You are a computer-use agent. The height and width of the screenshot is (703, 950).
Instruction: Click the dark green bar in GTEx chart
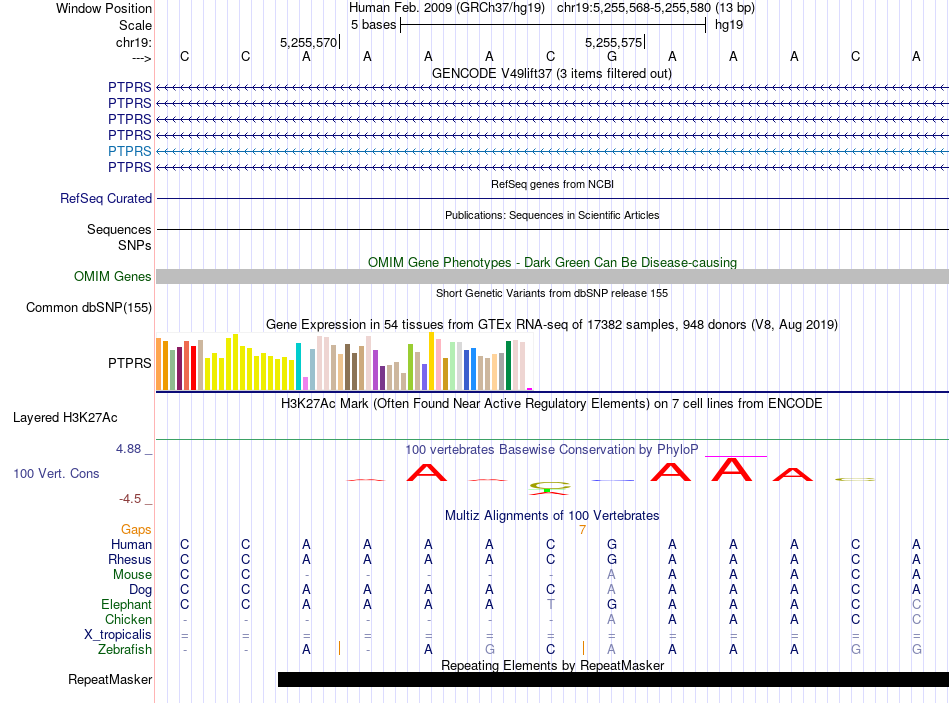[509, 365]
